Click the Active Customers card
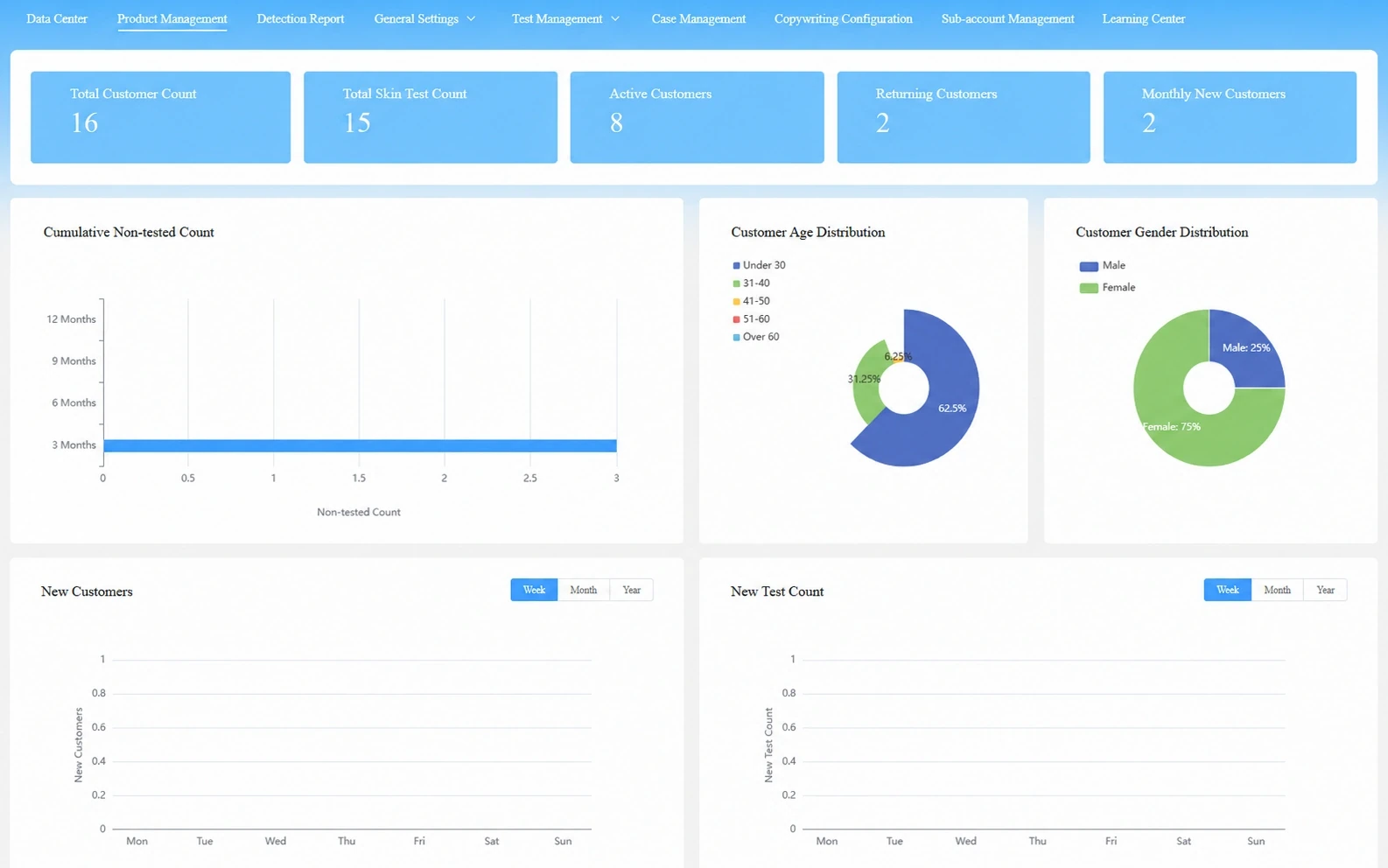This screenshot has height=868, width=1388. coord(697,117)
